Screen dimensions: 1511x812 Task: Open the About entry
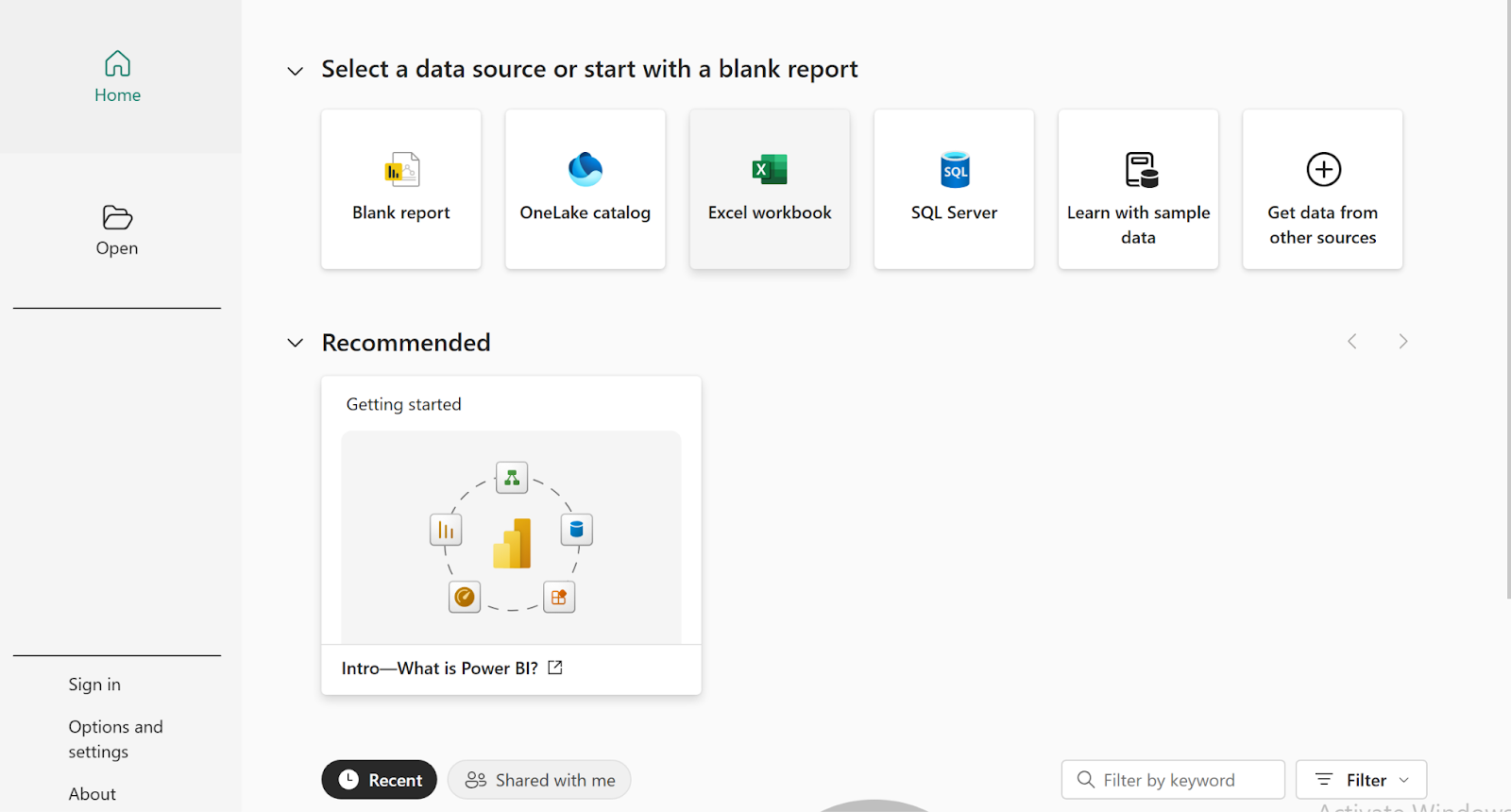click(93, 794)
